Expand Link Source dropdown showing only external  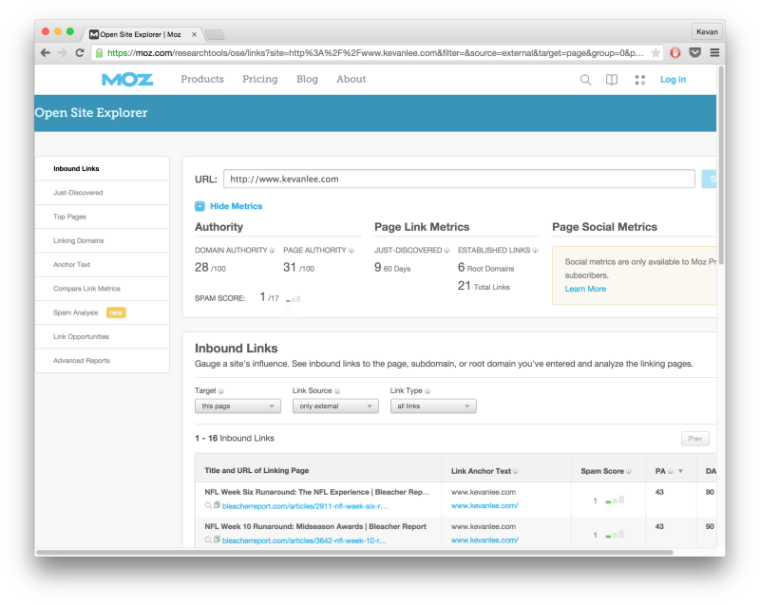(335, 406)
